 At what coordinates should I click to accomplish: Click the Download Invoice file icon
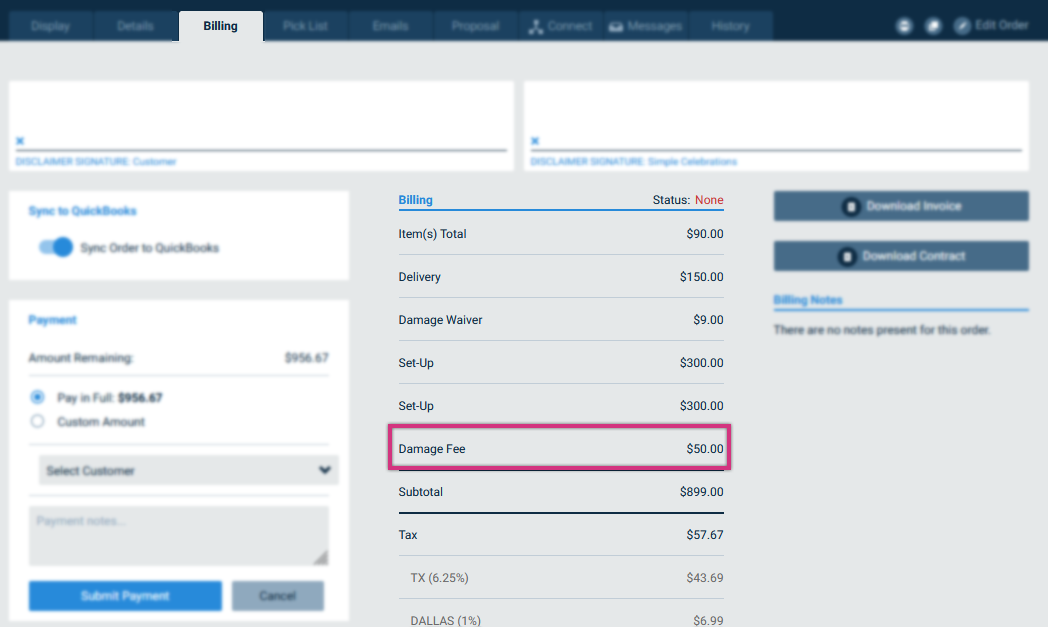(851, 207)
